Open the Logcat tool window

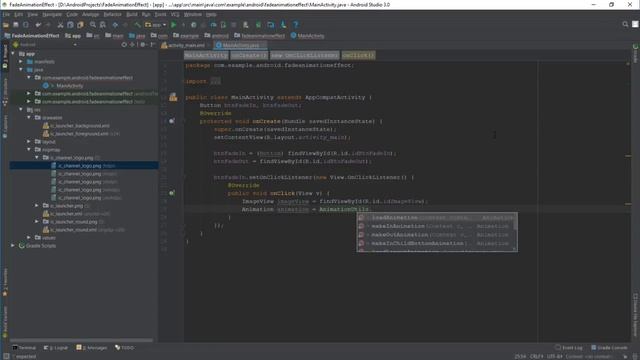[56, 348]
